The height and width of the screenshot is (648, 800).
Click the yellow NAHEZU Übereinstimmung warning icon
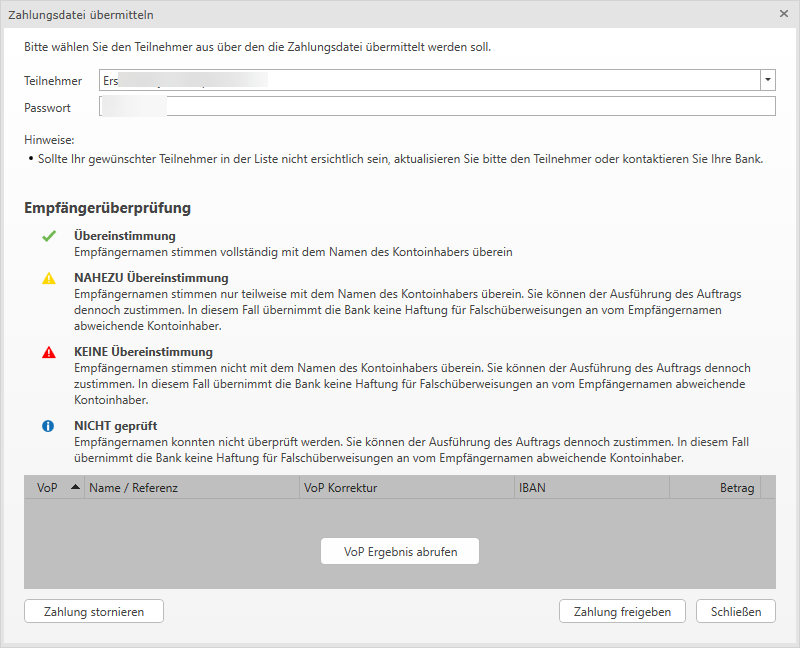click(x=47, y=279)
